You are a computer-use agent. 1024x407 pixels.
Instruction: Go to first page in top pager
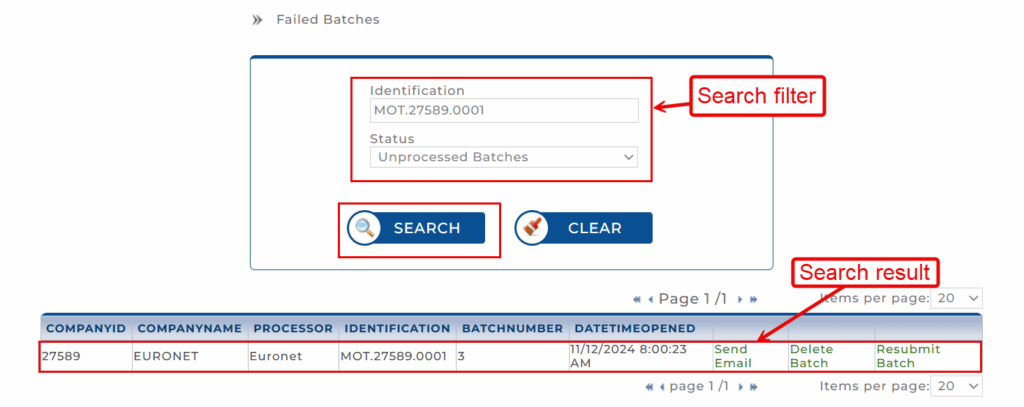636,299
